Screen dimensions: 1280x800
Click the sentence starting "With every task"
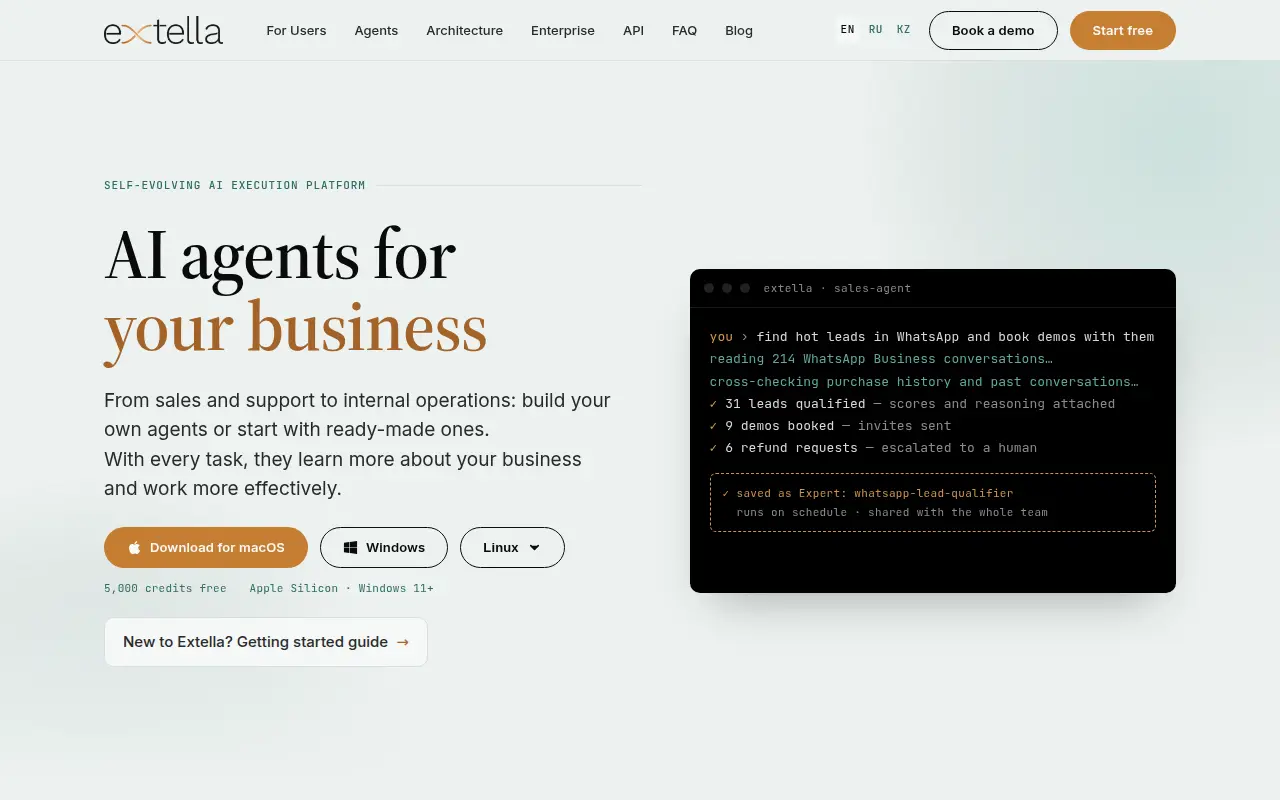pyautogui.click(x=343, y=474)
